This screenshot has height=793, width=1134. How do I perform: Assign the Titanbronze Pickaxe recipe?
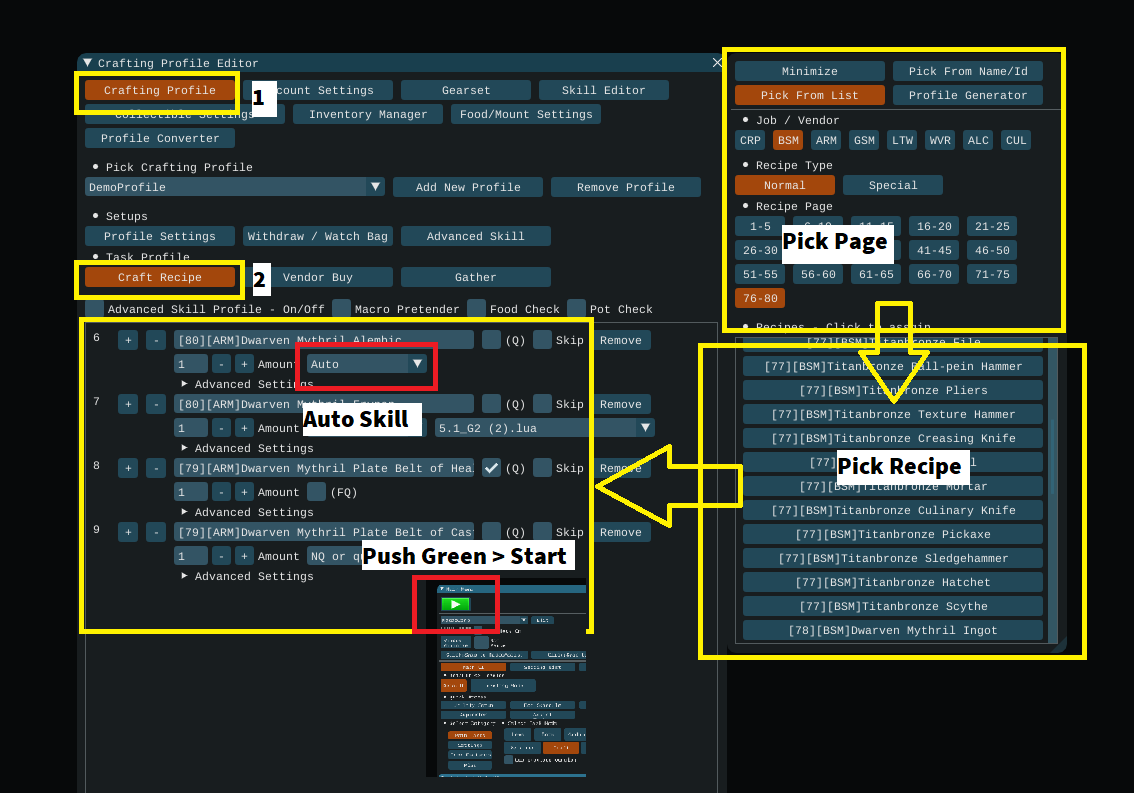(x=892, y=534)
